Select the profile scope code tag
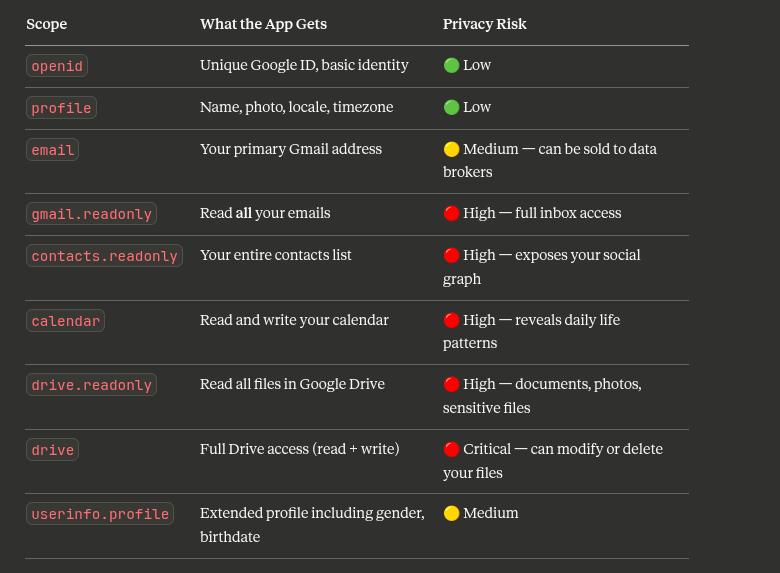 point(61,107)
